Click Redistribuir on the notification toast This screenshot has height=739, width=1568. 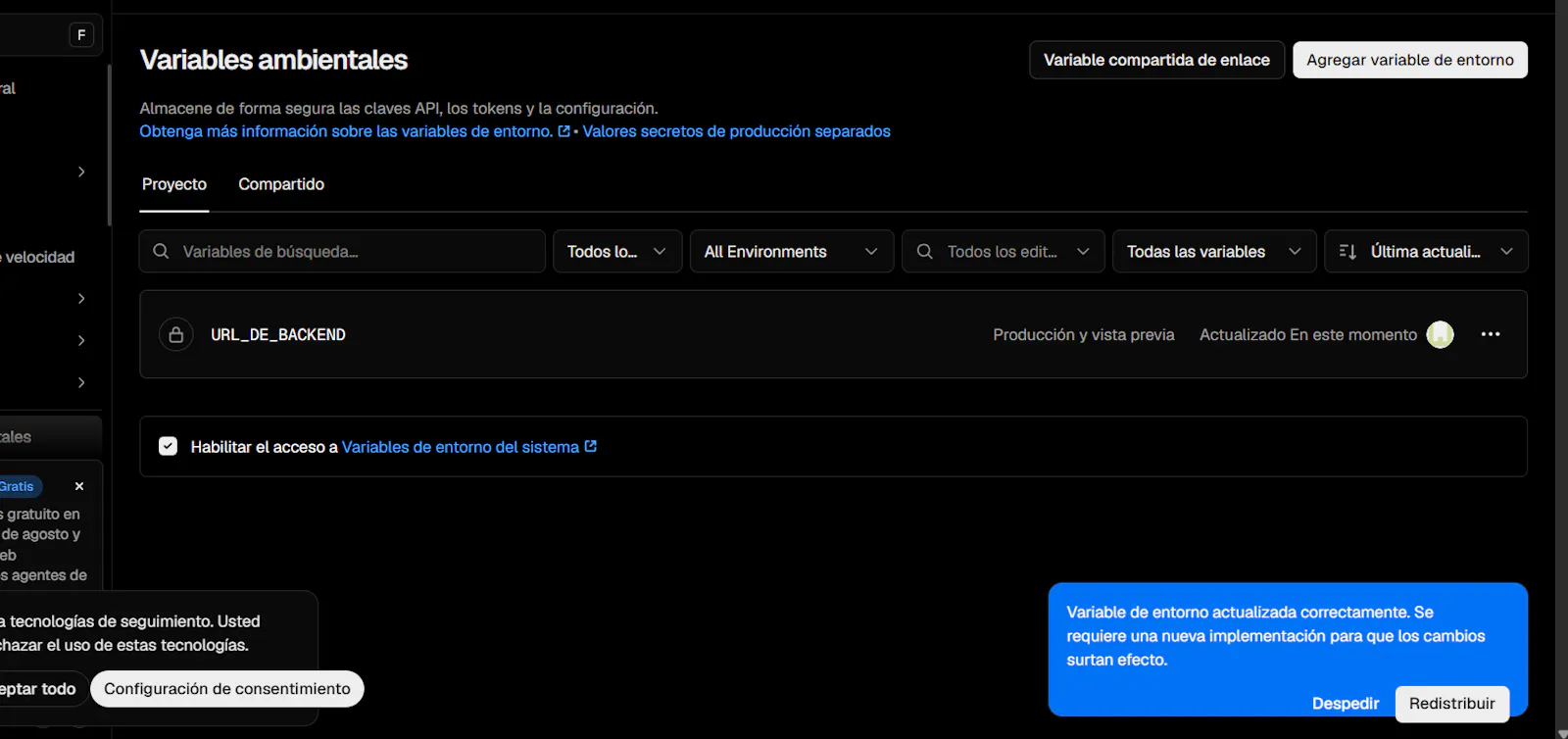click(1452, 704)
